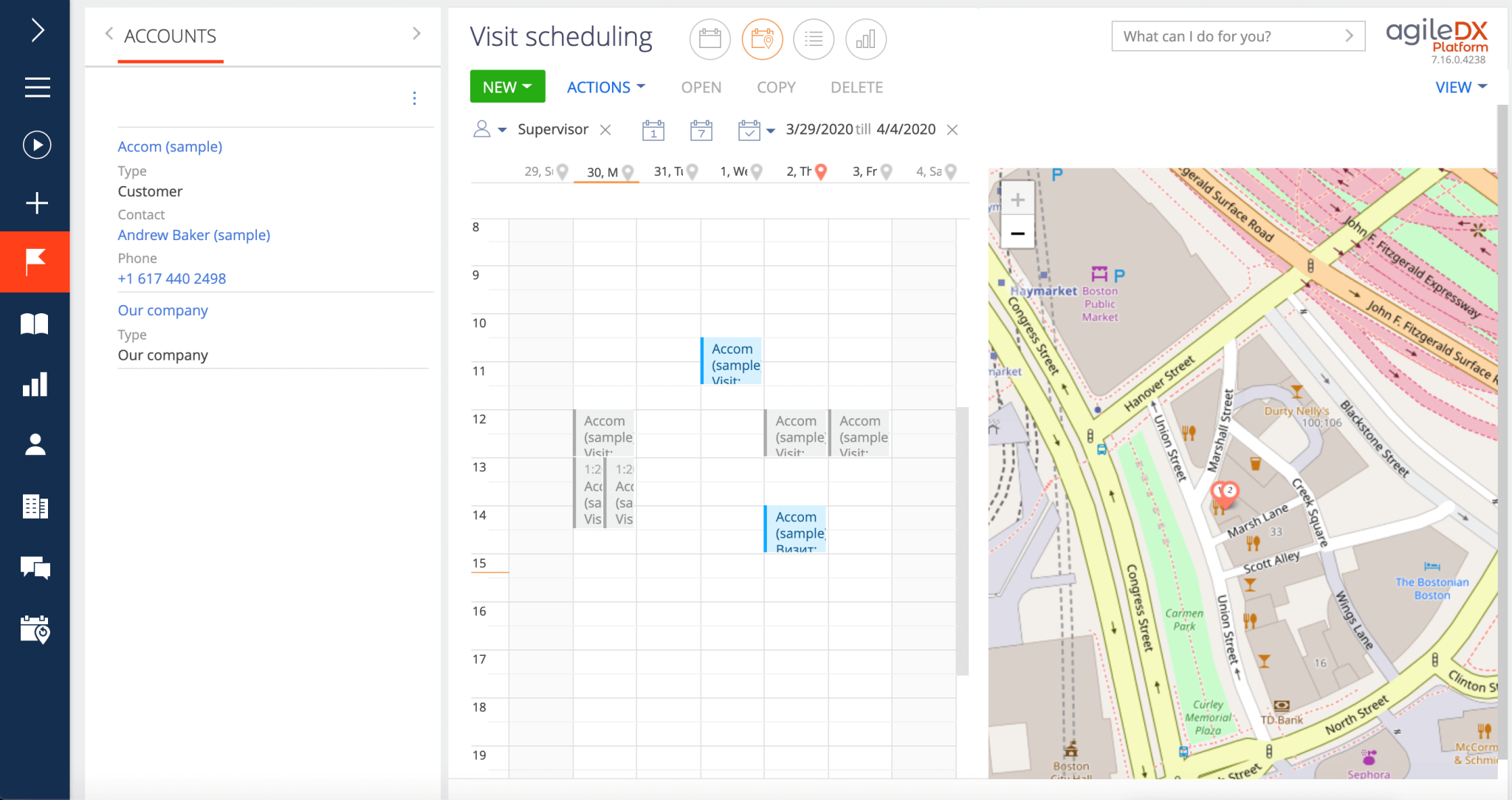Open the ACTIONS dropdown menu
Image resolution: width=1512 pixels, height=800 pixels.
pos(605,87)
